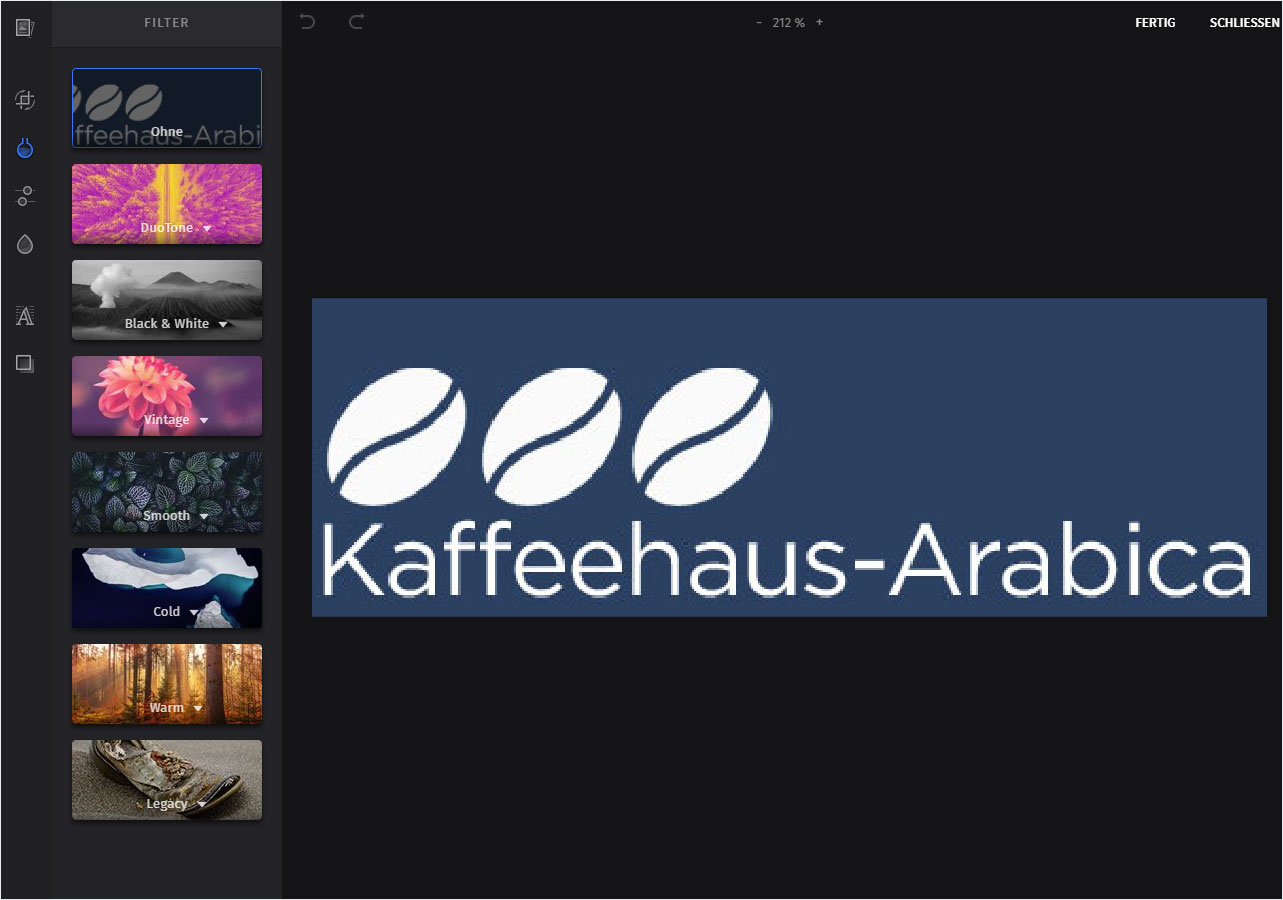The width and height of the screenshot is (1283, 900).
Task: Expand the Warm filter arrow
Action: coord(198,709)
